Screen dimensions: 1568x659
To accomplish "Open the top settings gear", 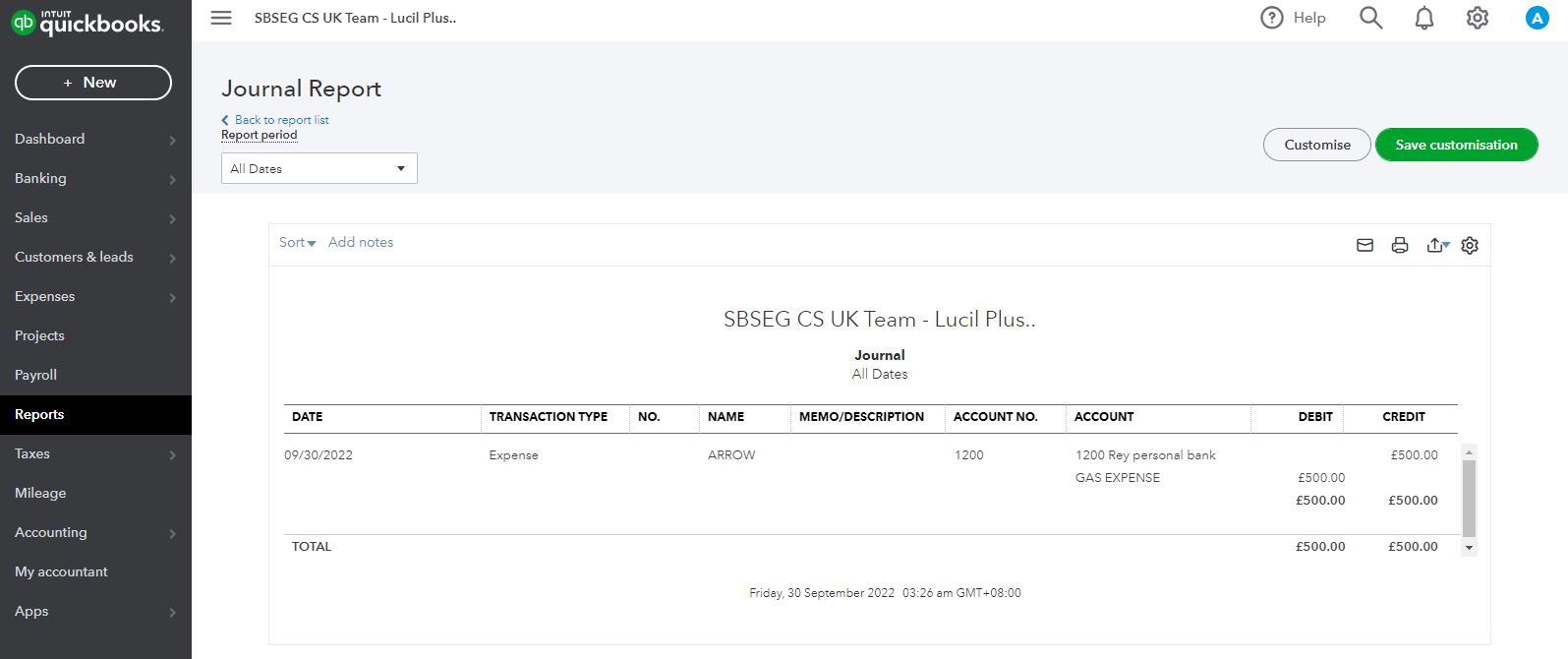I will [x=1477, y=18].
